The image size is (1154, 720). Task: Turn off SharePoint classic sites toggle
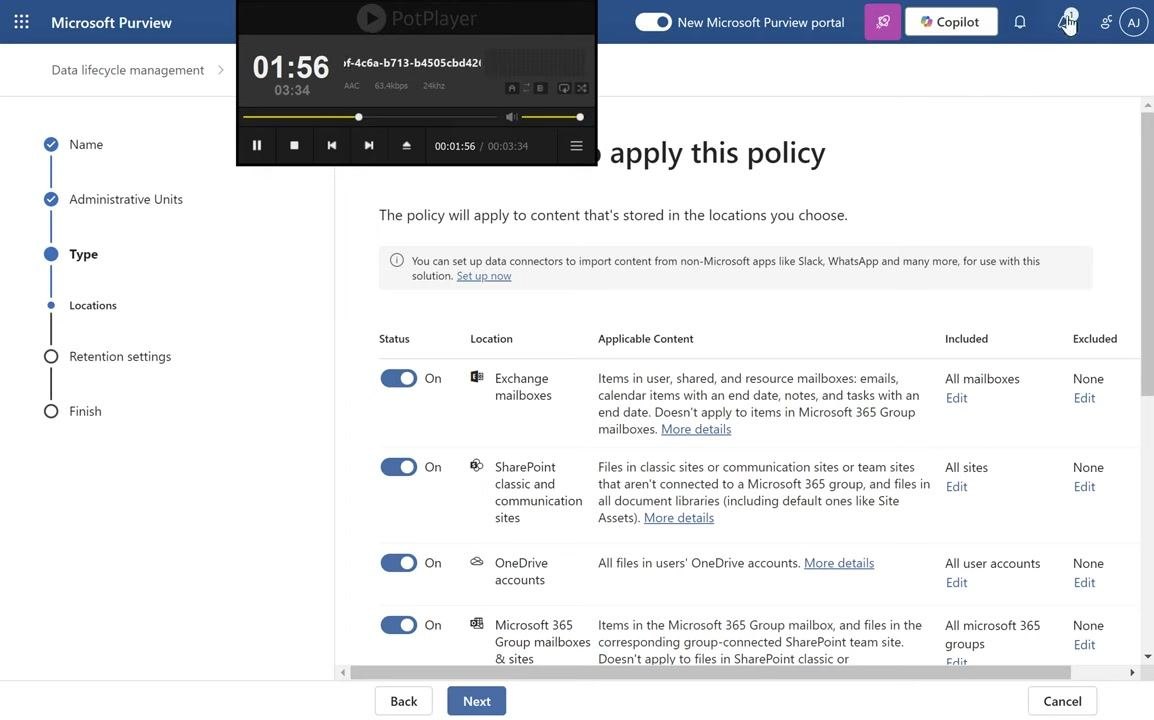click(x=398, y=467)
